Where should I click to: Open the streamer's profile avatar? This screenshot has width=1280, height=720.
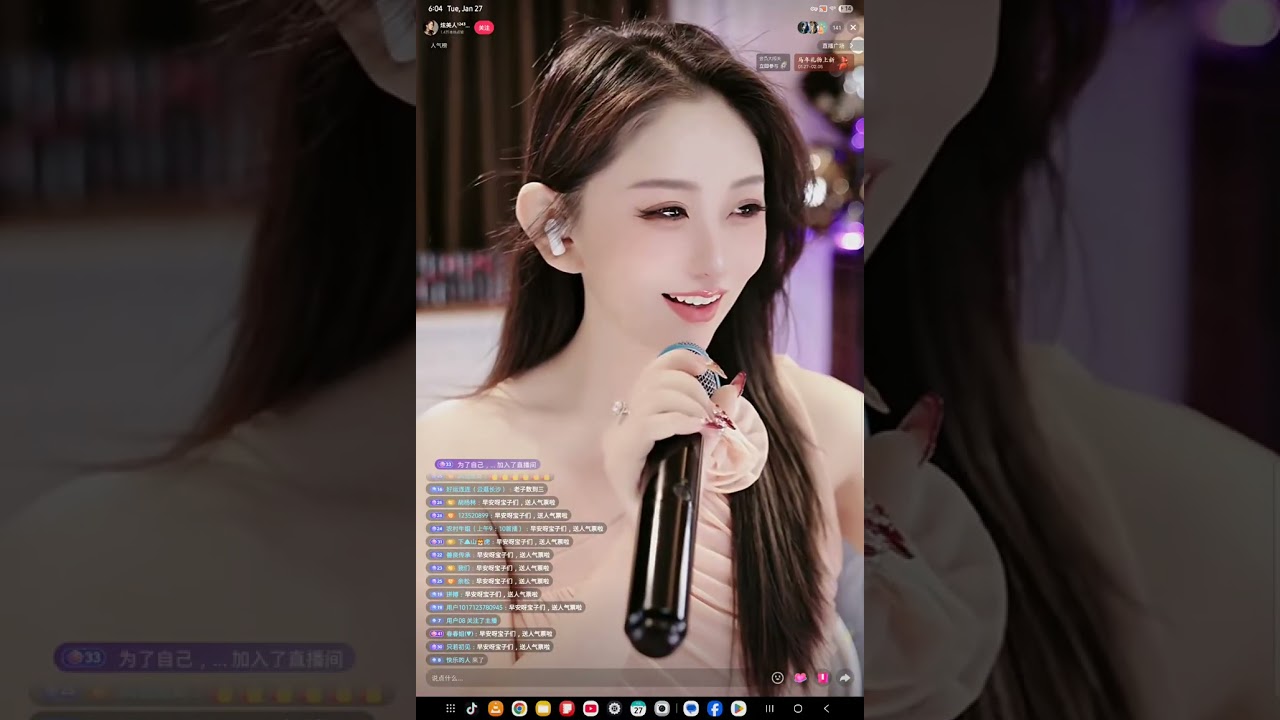click(432, 28)
